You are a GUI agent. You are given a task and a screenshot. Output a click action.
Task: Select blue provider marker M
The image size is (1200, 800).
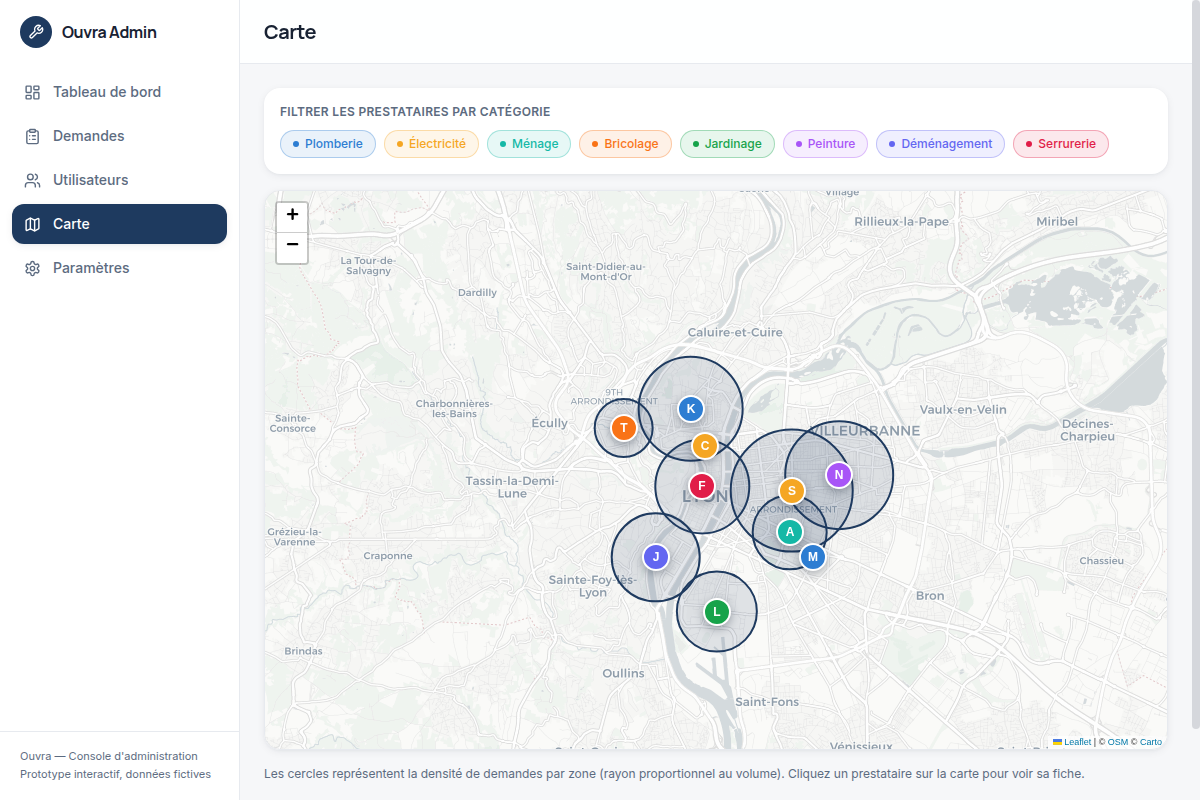pyautogui.click(x=813, y=557)
